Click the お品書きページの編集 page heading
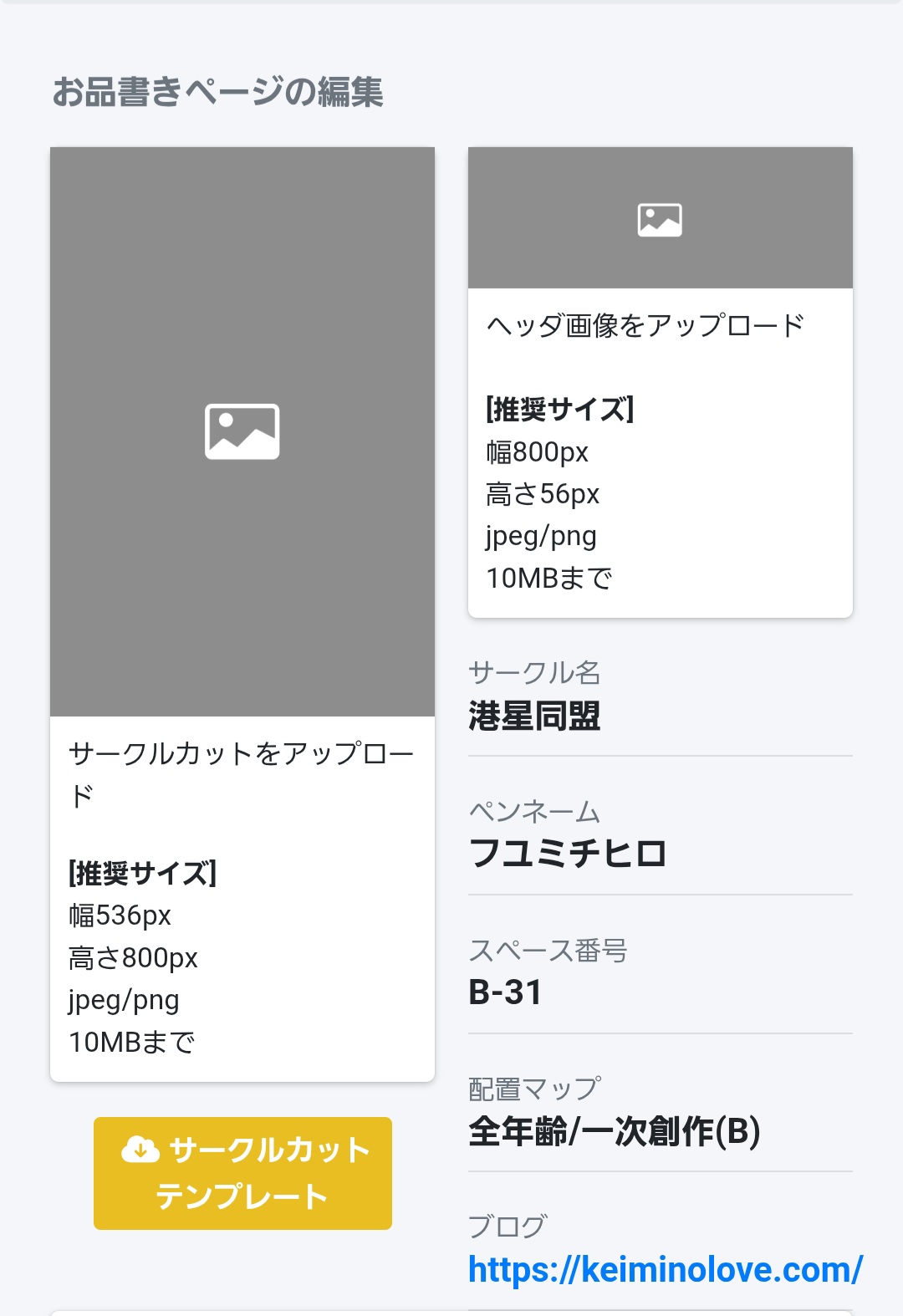Screen dimensions: 903x1316 click(217, 92)
